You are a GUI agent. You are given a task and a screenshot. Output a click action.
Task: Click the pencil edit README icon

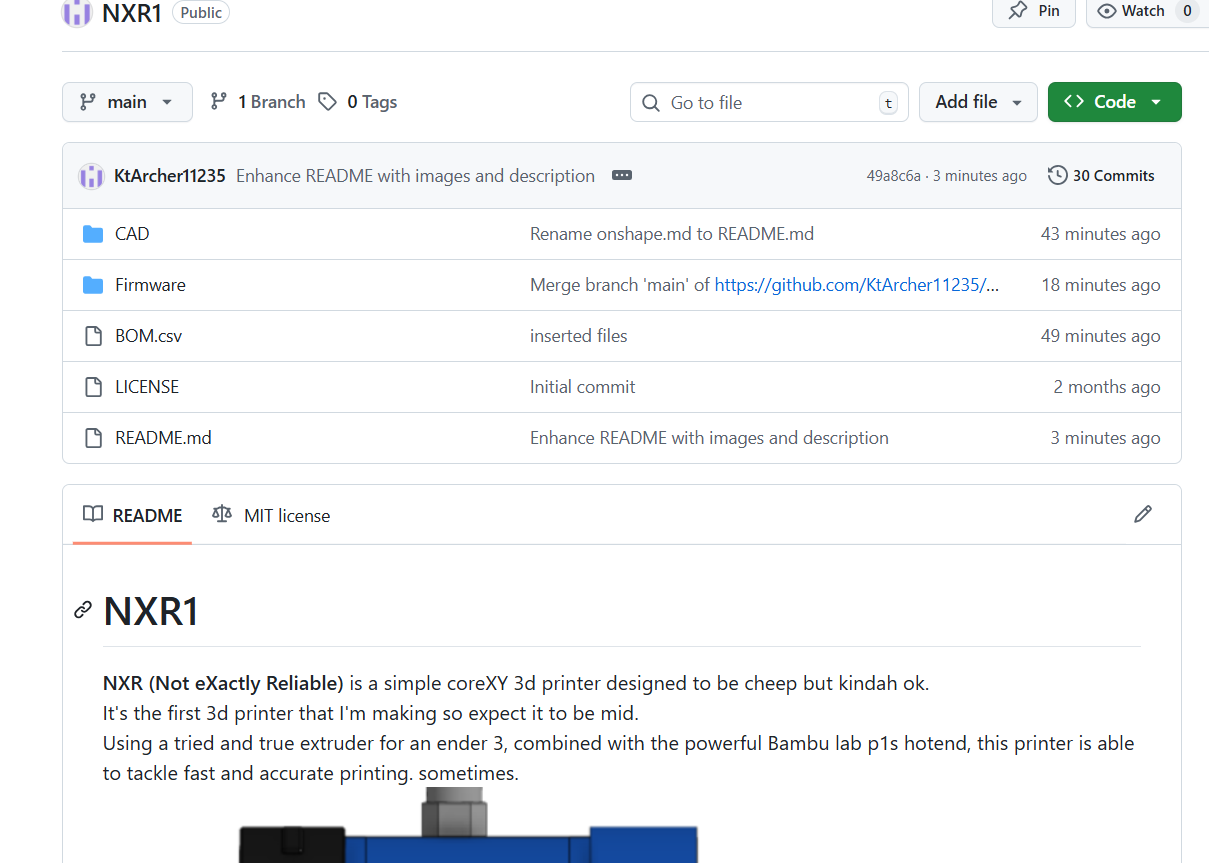point(1142,514)
